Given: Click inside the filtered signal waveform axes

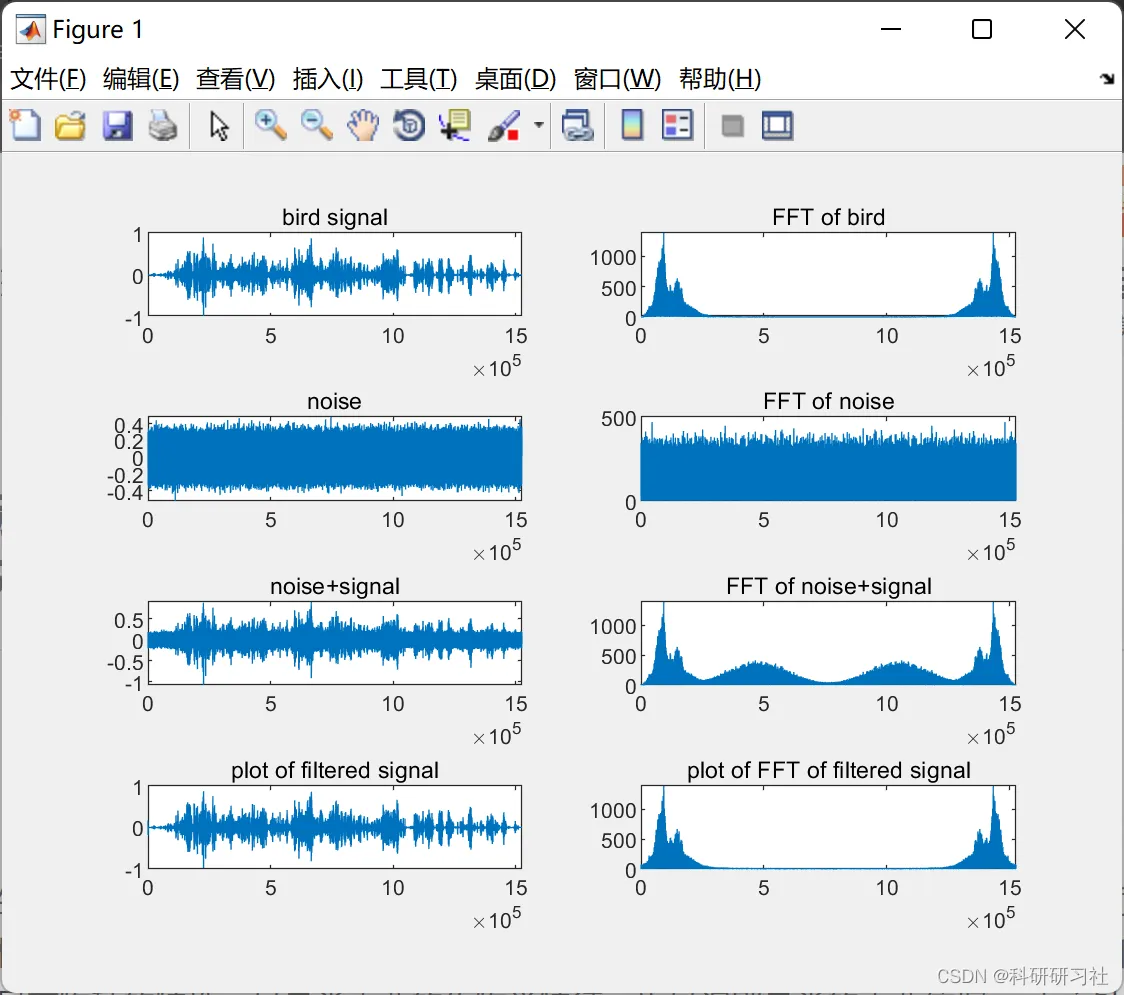Looking at the screenshot, I should coord(335,827).
